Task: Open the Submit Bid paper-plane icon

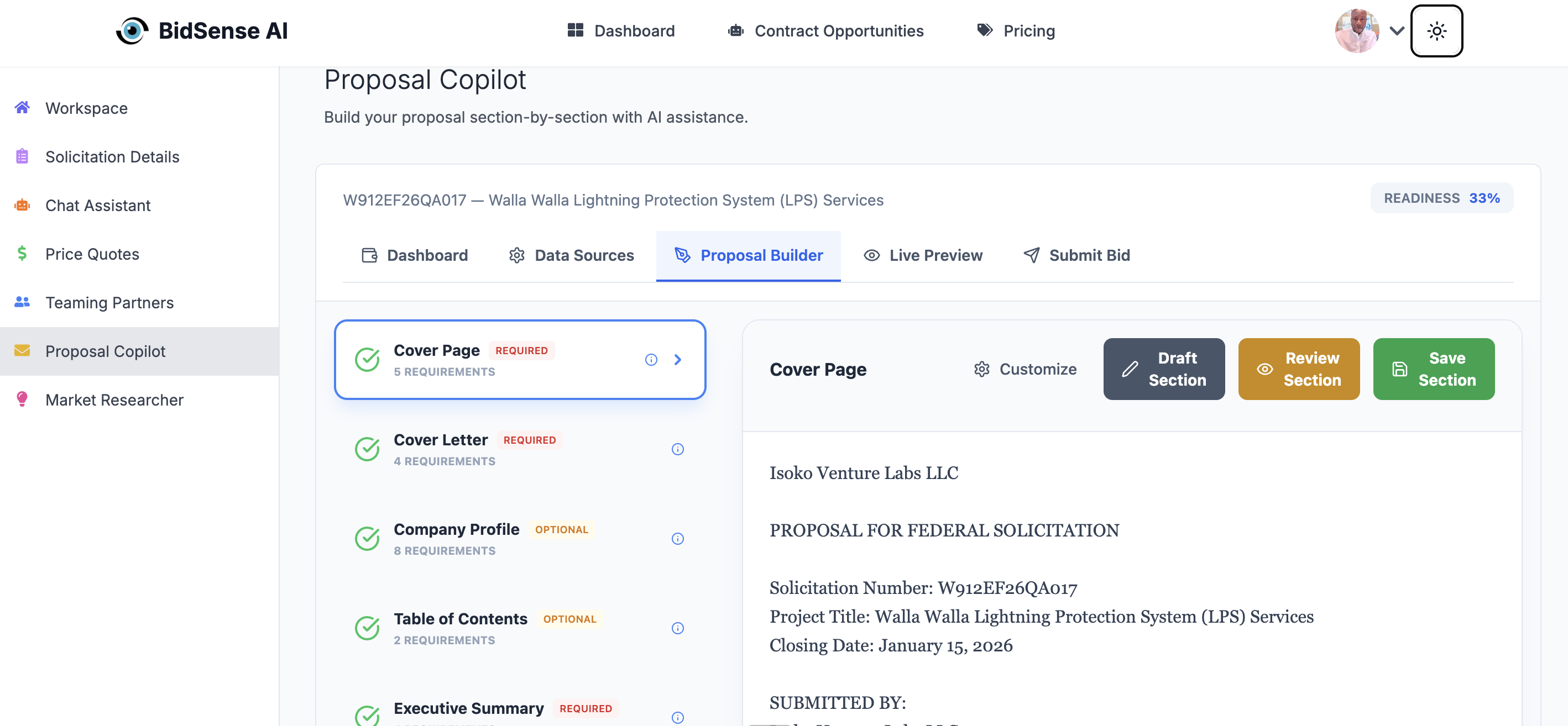Action: (x=1030, y=255)
